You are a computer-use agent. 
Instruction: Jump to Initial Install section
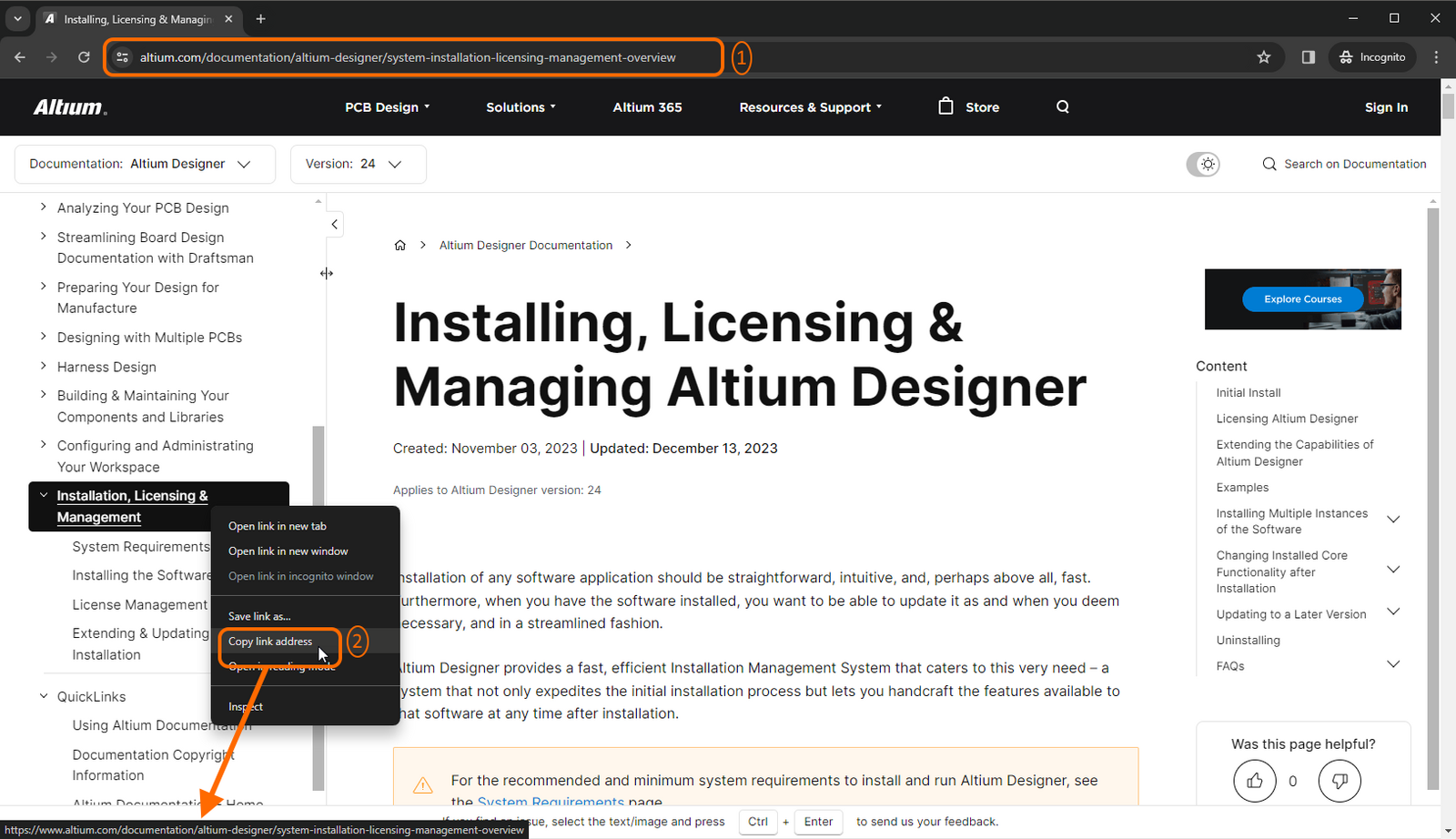tap(1248, 393)
